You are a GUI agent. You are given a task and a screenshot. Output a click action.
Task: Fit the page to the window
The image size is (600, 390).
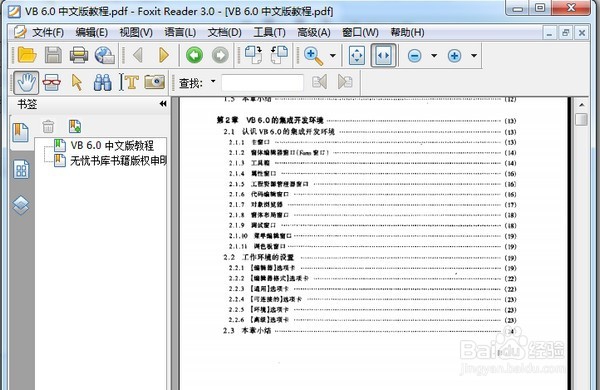pyautogui.click(x=357, y=56)
